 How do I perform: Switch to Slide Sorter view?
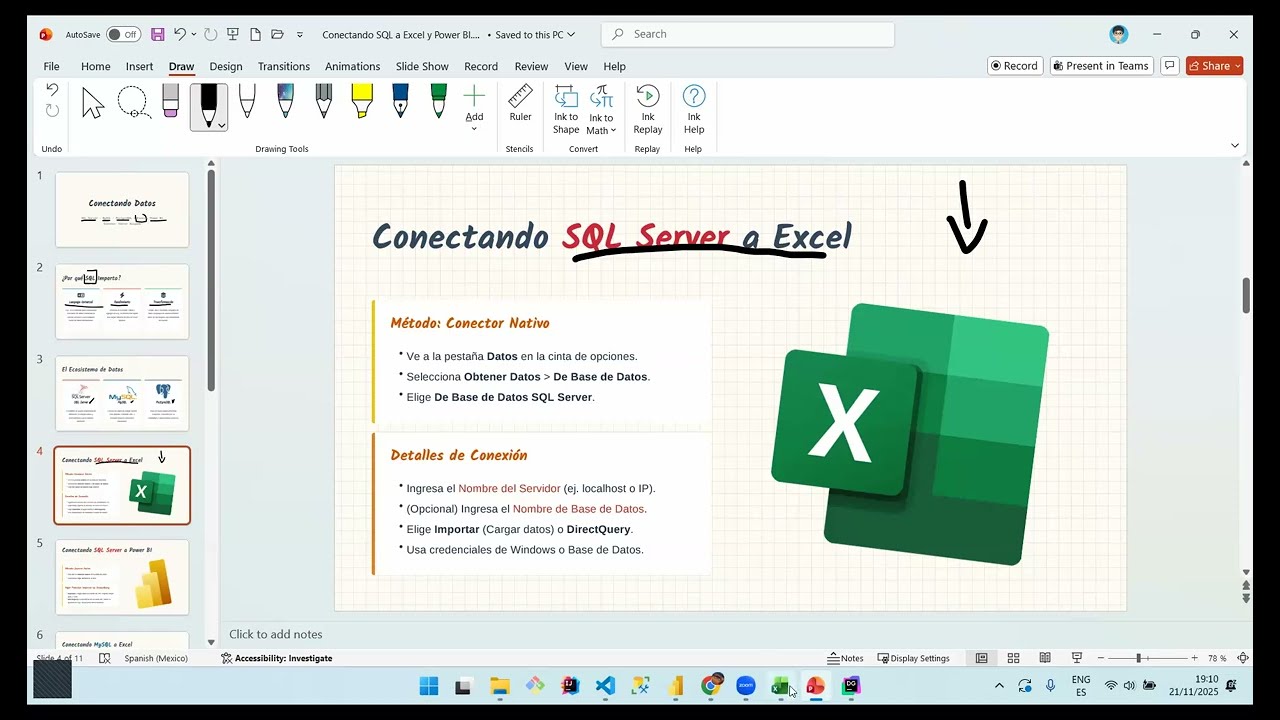[x=1013, y=658]
